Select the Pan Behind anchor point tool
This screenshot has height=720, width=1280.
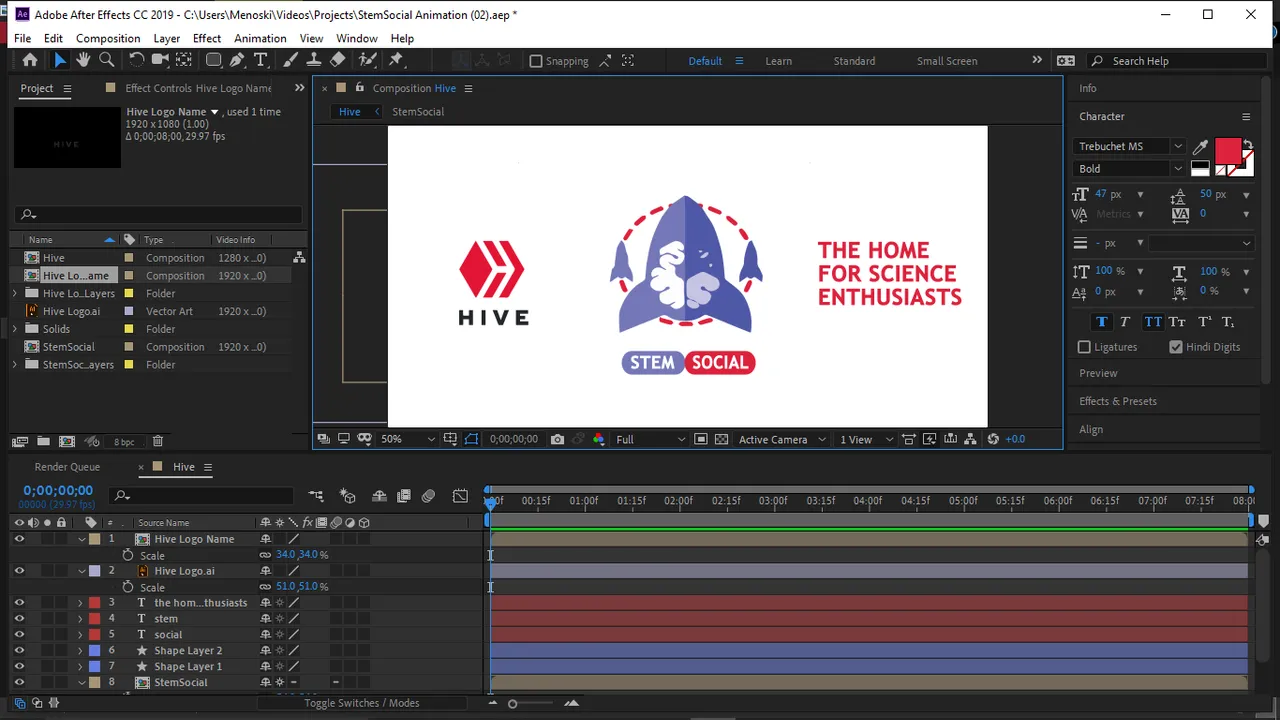click(x=184, y=60)
